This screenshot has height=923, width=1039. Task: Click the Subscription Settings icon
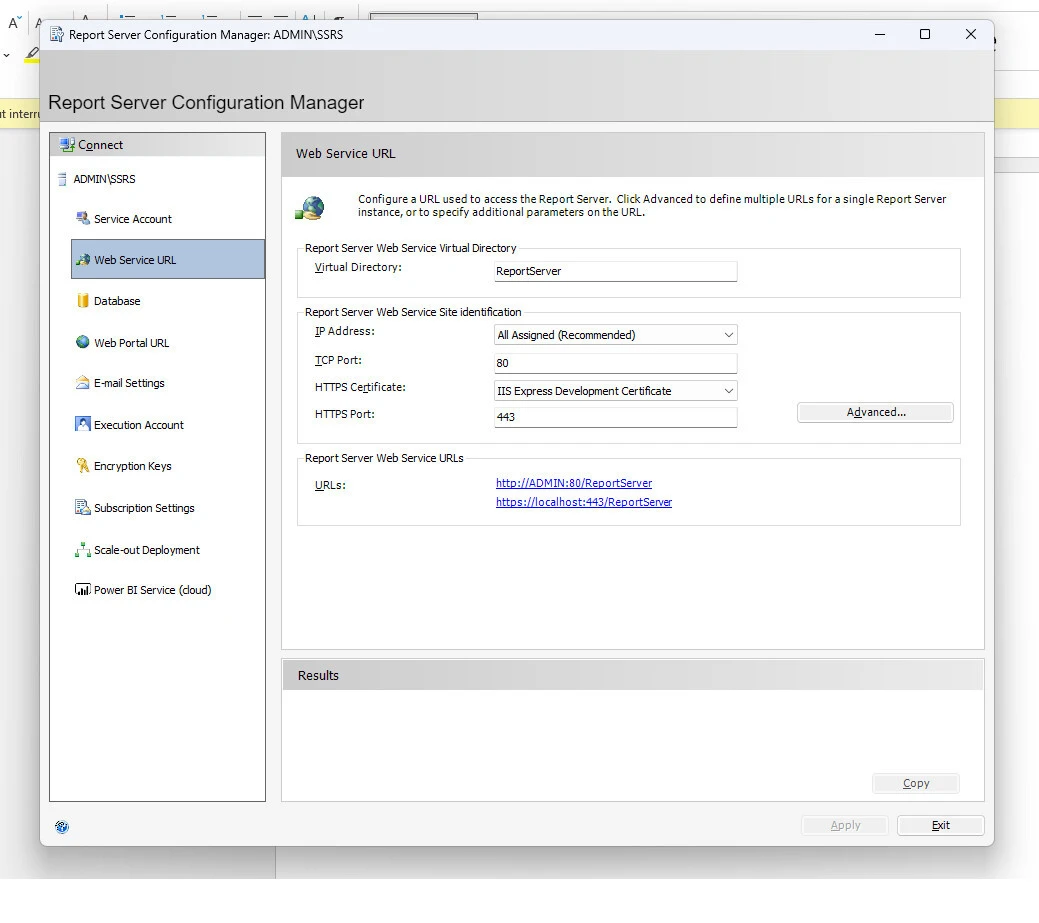click(83, 507)
